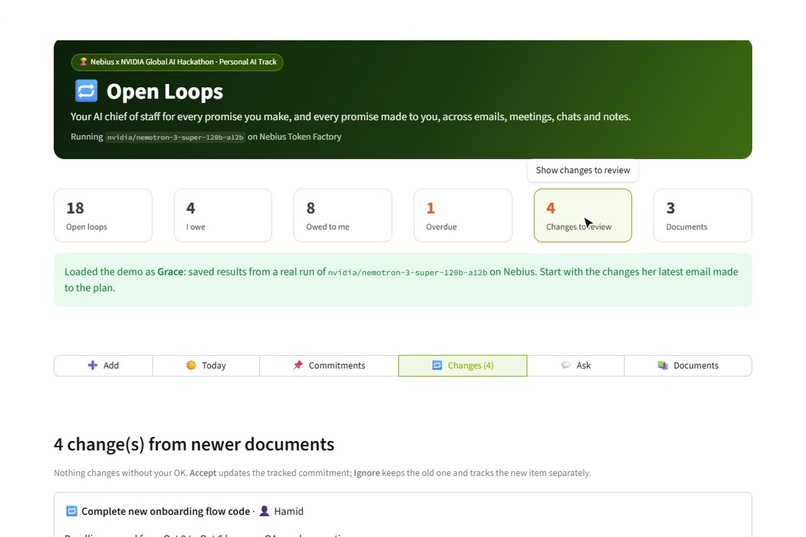Click the 18 Open loops stat card

(x=103, y=215)
